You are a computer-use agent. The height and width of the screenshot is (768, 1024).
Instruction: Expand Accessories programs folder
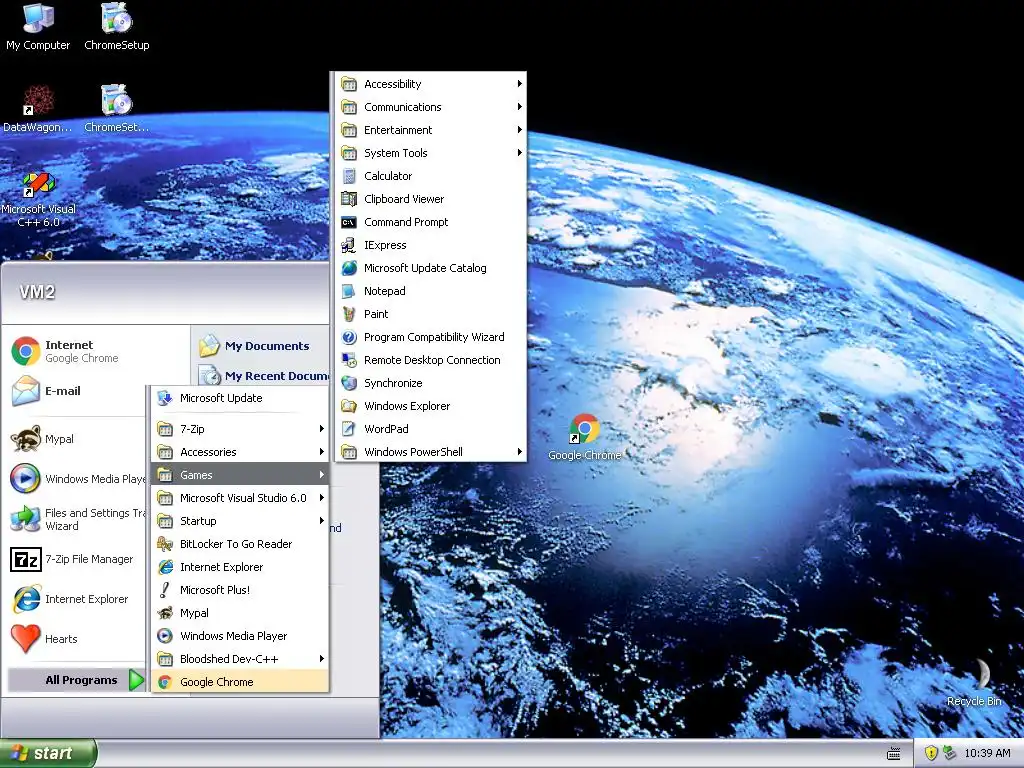coord(240,452)
